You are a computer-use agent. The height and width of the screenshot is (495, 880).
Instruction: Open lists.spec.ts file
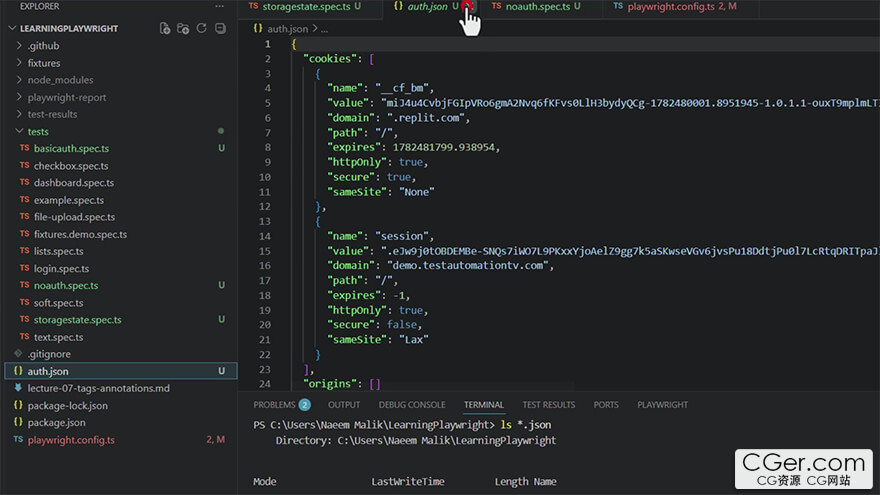coord(58,251)
